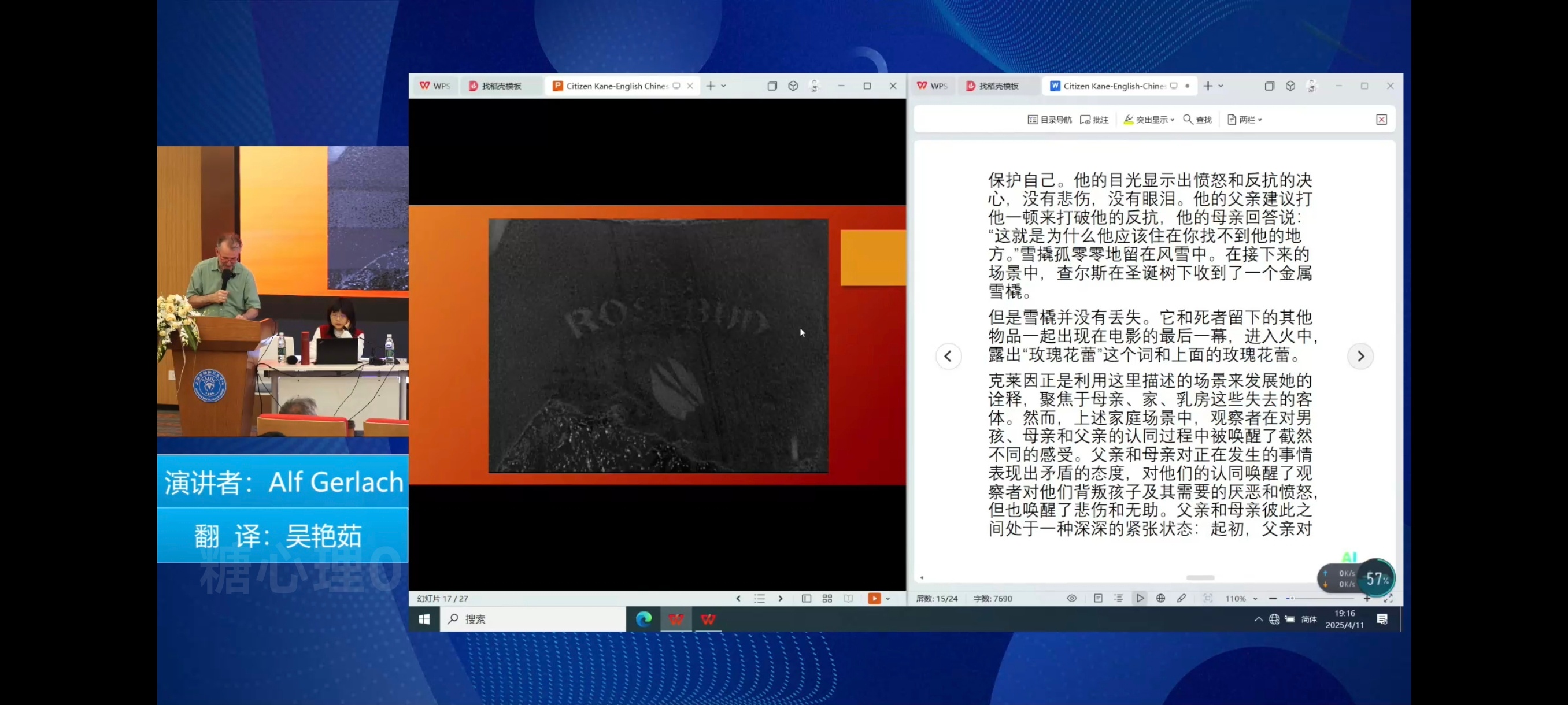The width and height of the screenshot is (1568, 705).
Task: Open the user account avatar in the presentation window
Action: pos(814,86)
